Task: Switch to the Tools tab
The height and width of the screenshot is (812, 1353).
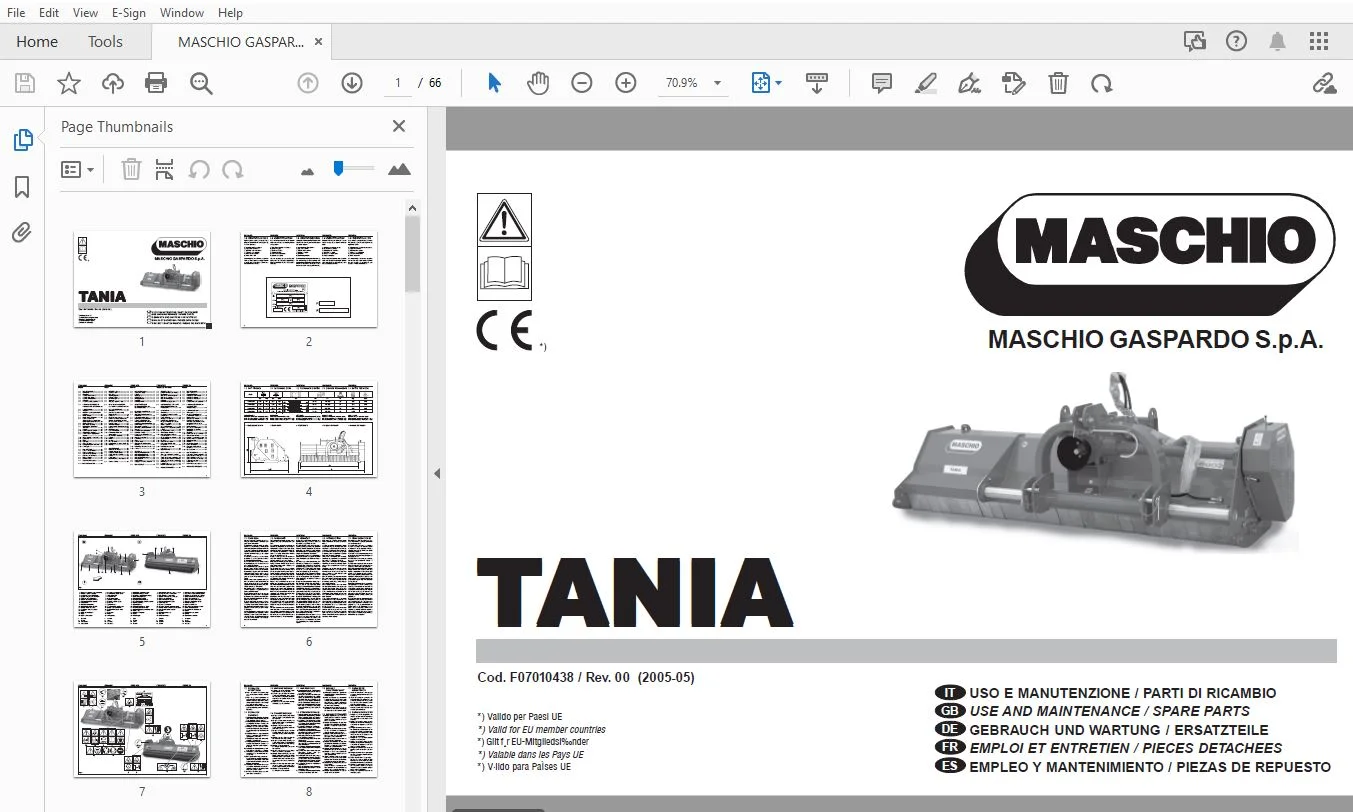Action: click(x=105, y=42)
